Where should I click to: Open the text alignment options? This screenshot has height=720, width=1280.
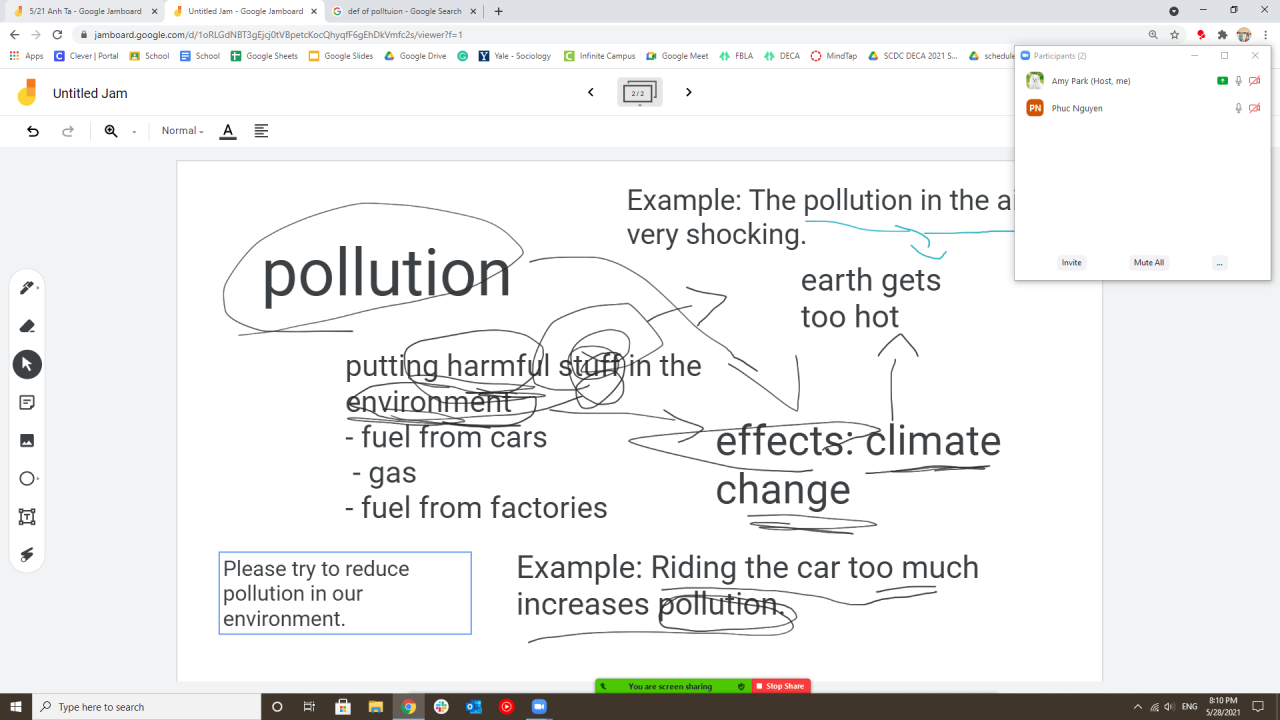pos(261,131)
